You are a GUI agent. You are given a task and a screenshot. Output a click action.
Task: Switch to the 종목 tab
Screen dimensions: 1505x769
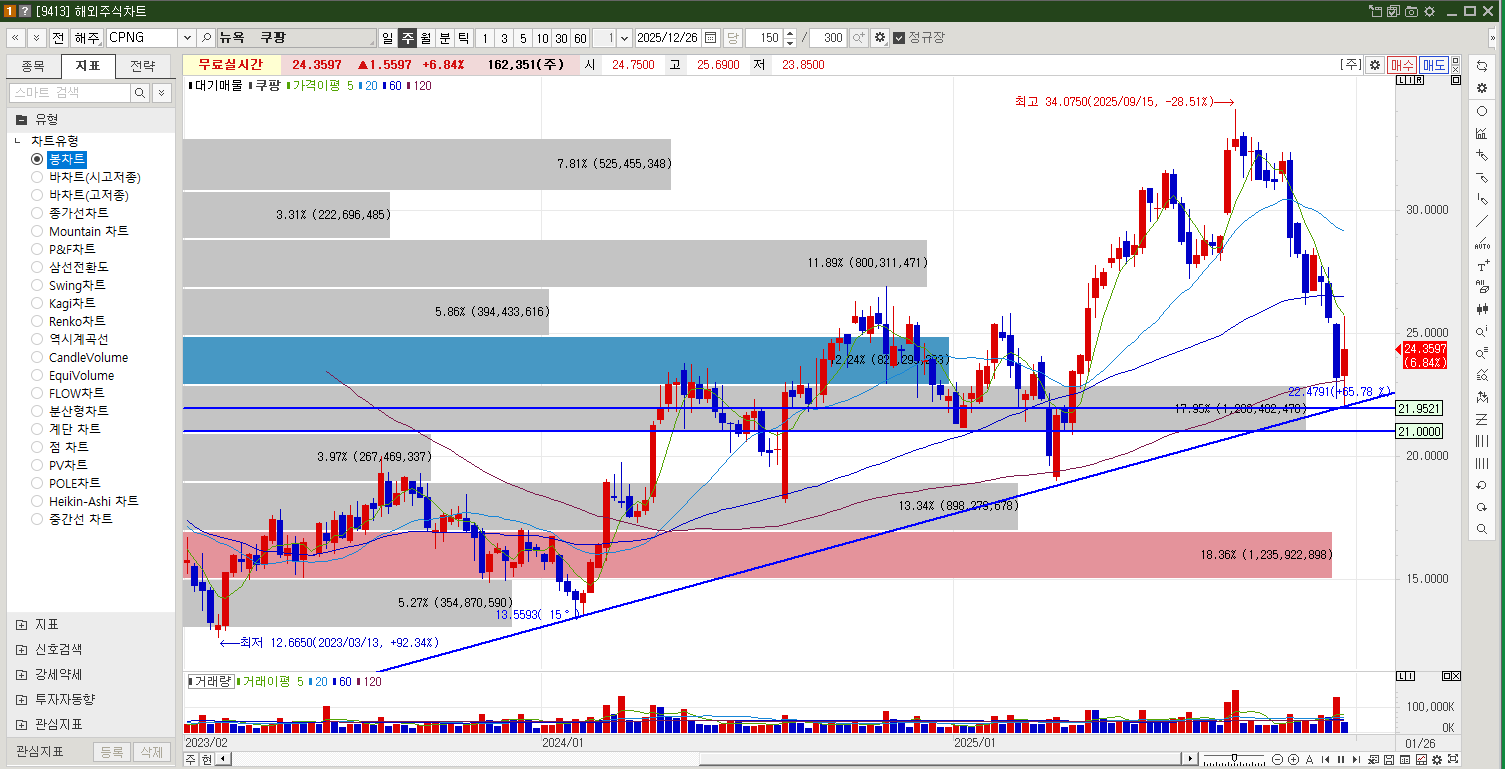(x=33, y=67)
